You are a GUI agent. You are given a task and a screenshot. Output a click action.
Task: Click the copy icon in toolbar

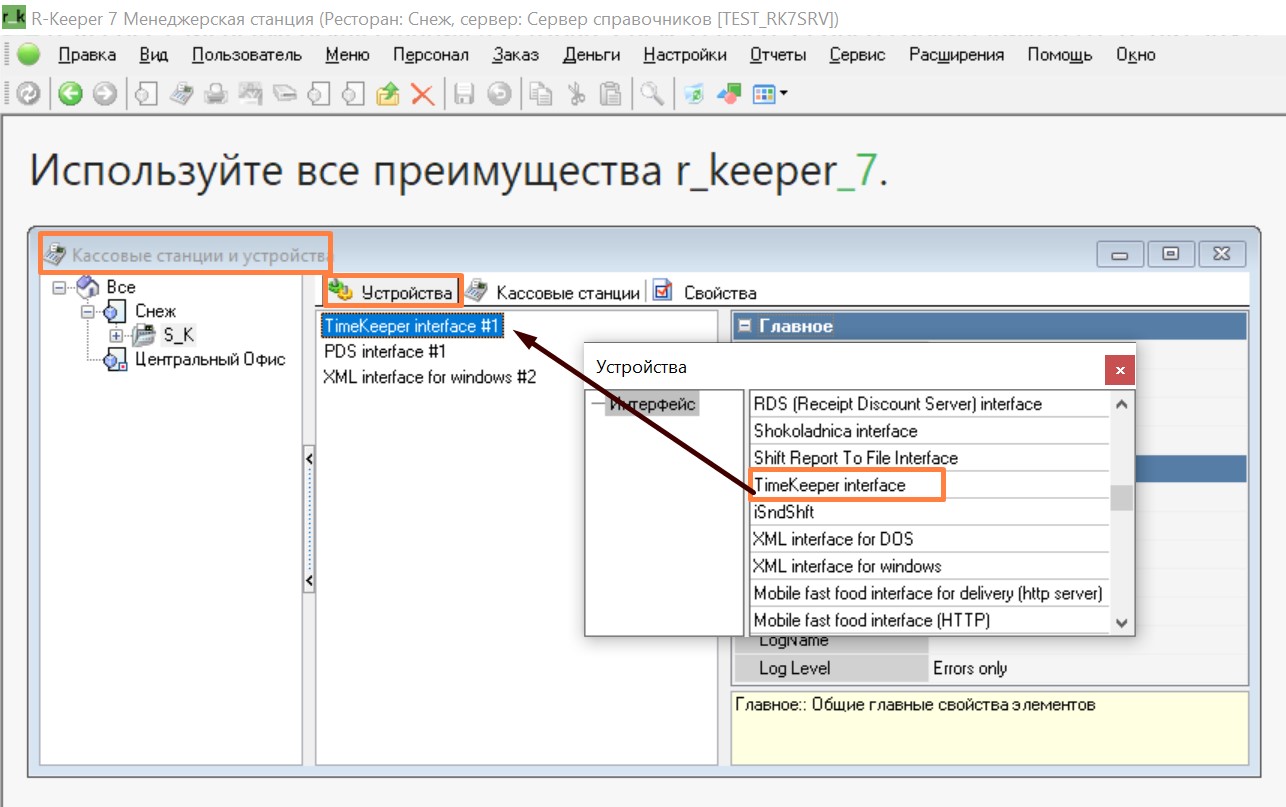tap(541, 94)
